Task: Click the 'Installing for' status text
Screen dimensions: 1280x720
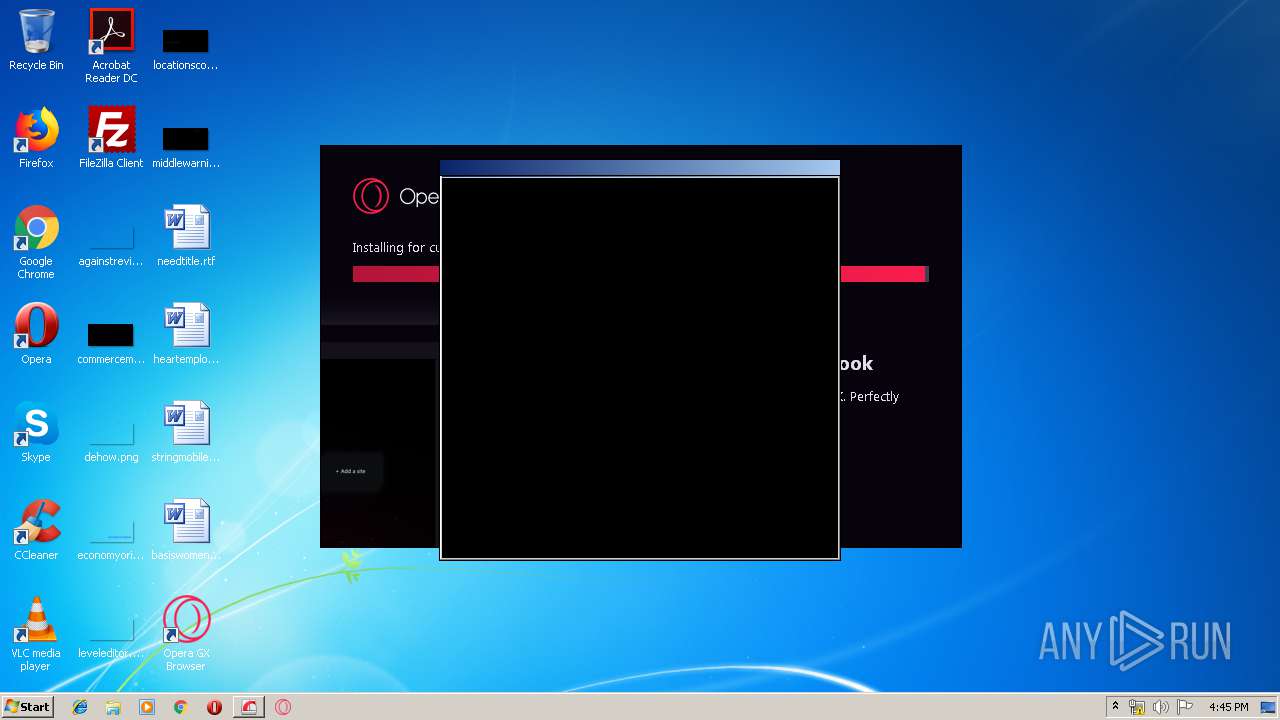Action: click(x=395, y=247)
